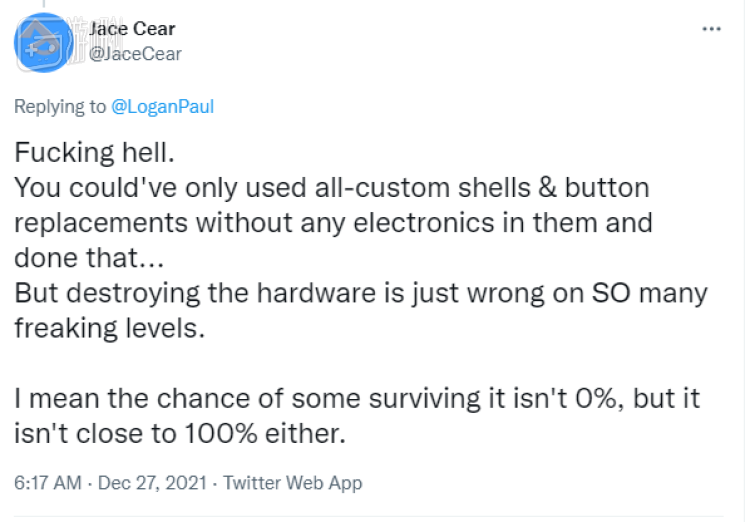Click the "freaking levels." line
Image resolution: width=750 pixels, height=522 pixels.
(x=110, y=328)
